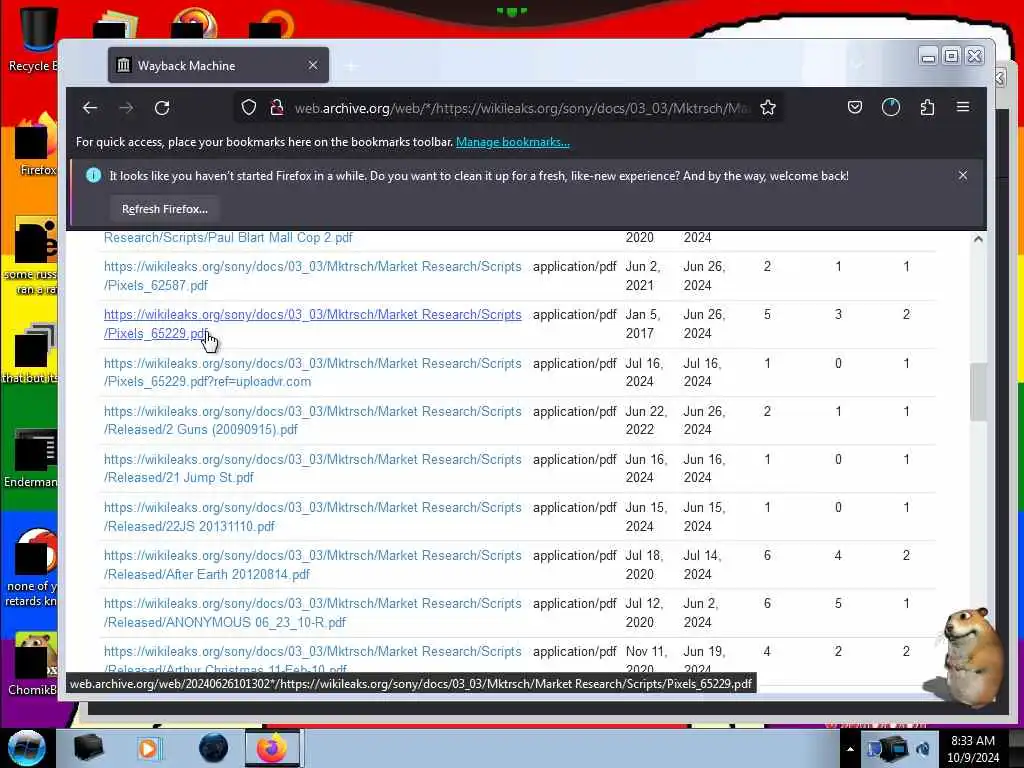Click the page's vertical scrollbar thumb

point(978,392)
